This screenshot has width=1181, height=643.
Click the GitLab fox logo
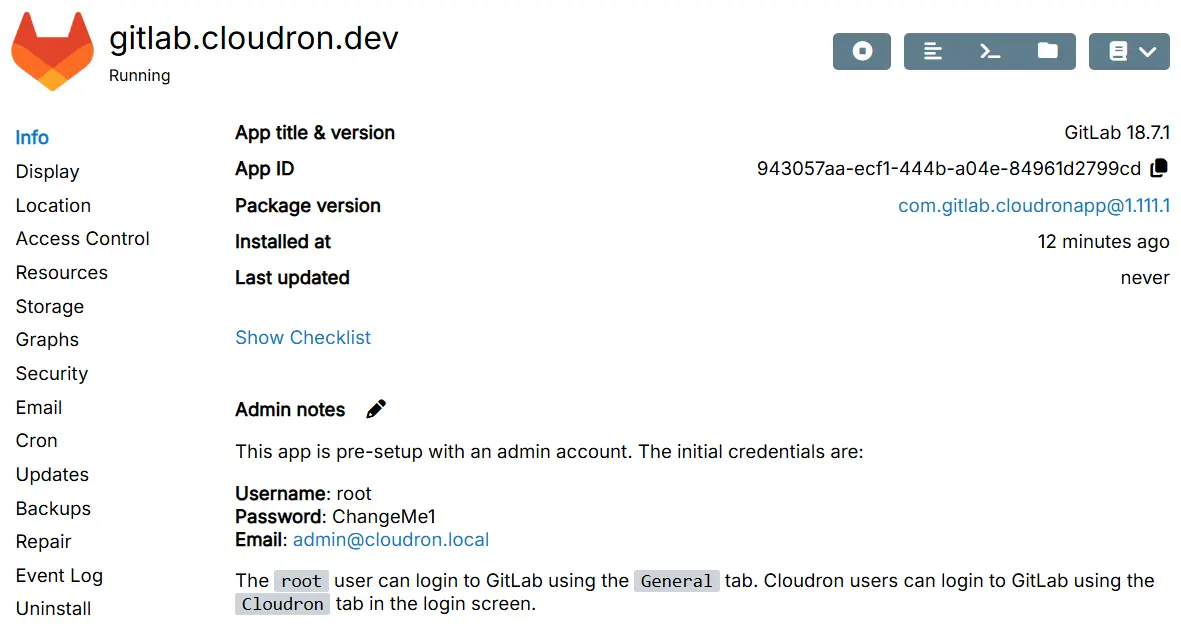pos(54,52)
